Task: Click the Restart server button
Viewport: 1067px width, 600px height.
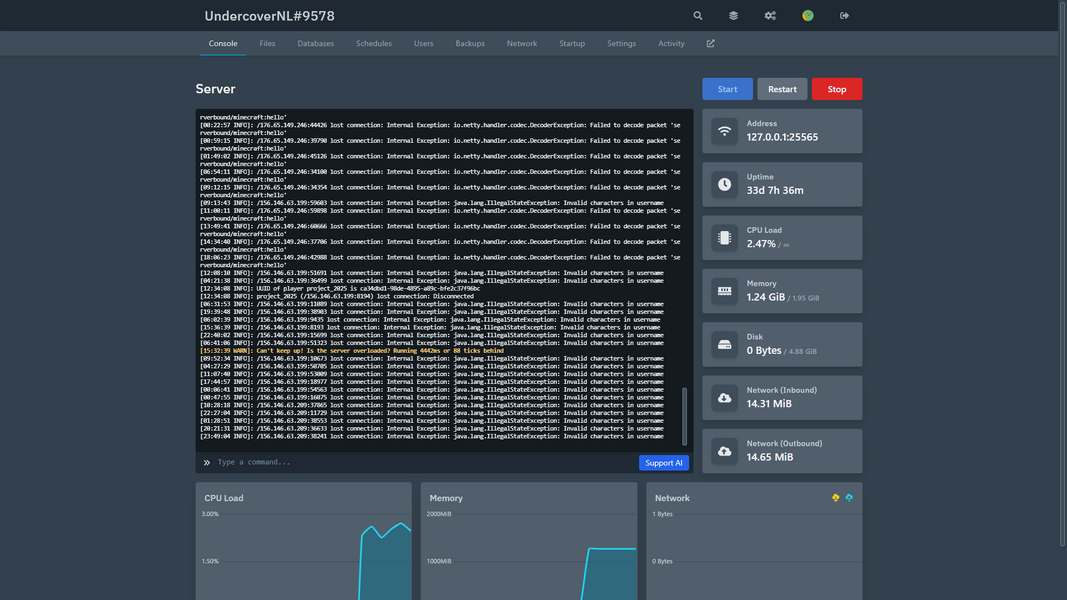Action: [782, 89]
